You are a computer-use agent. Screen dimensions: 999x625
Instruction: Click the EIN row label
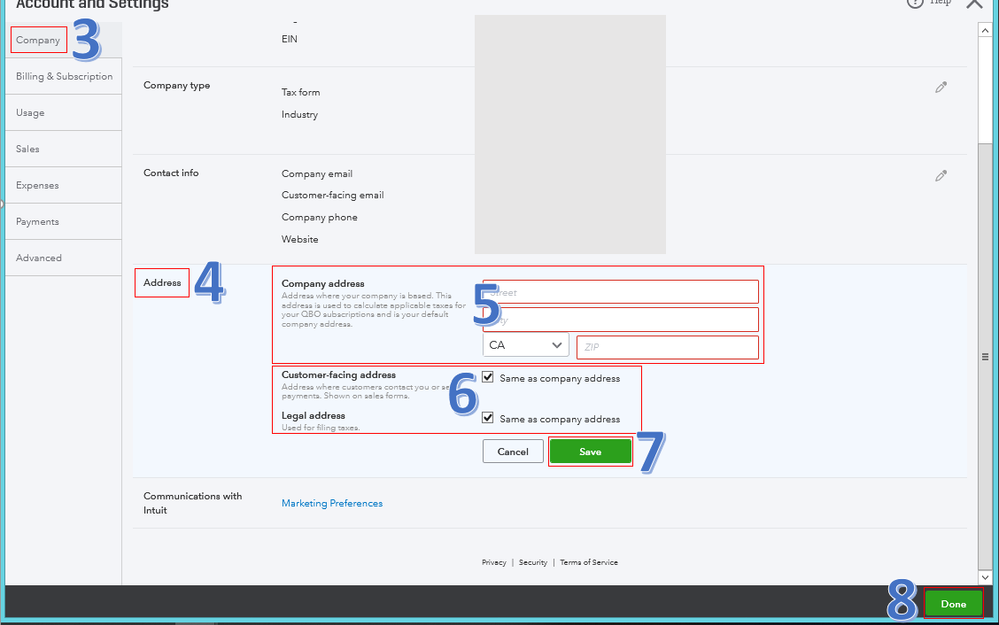coord(289,39)
